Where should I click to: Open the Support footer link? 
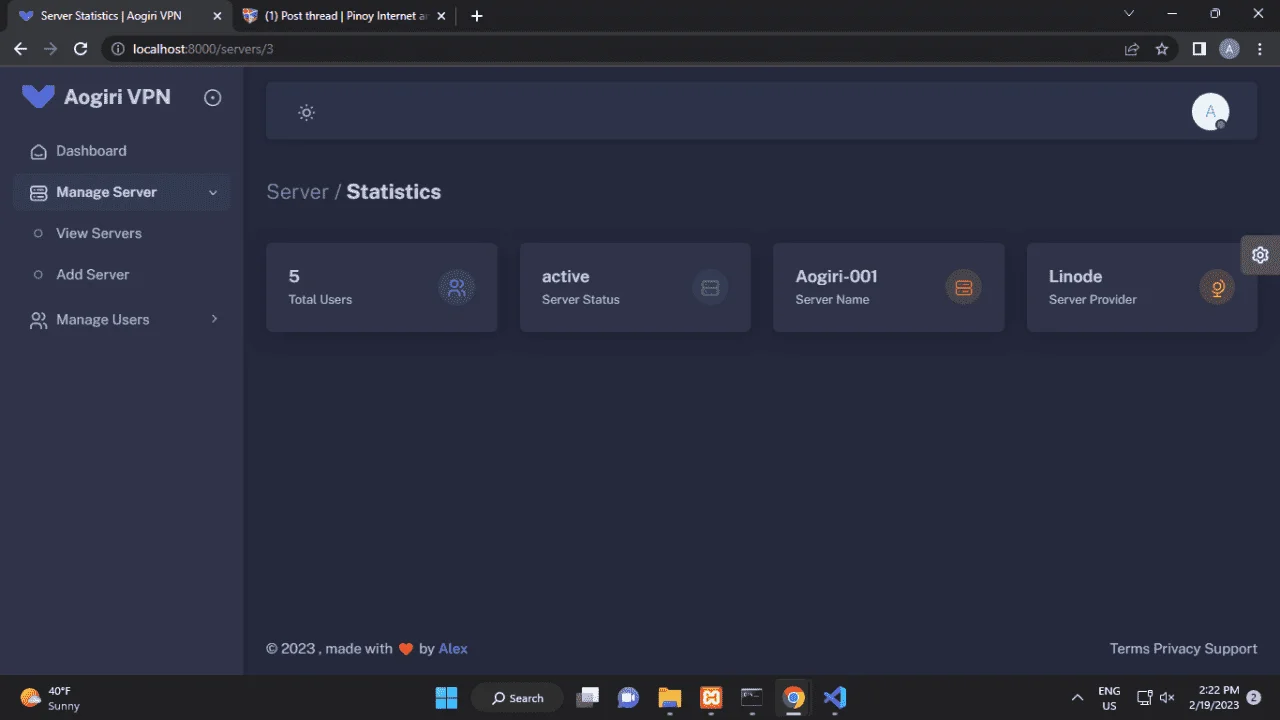pos(1231,648)
